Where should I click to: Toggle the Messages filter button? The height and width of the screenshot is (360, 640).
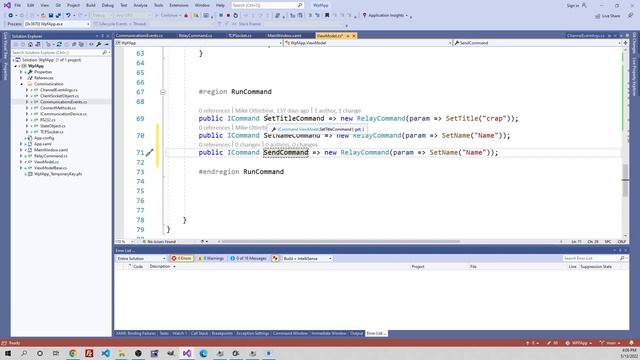point(249,258)
